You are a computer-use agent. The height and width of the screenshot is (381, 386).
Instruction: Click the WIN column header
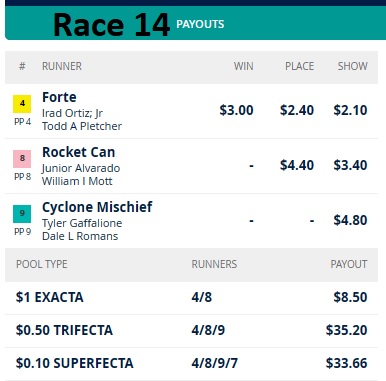point(243,66)
